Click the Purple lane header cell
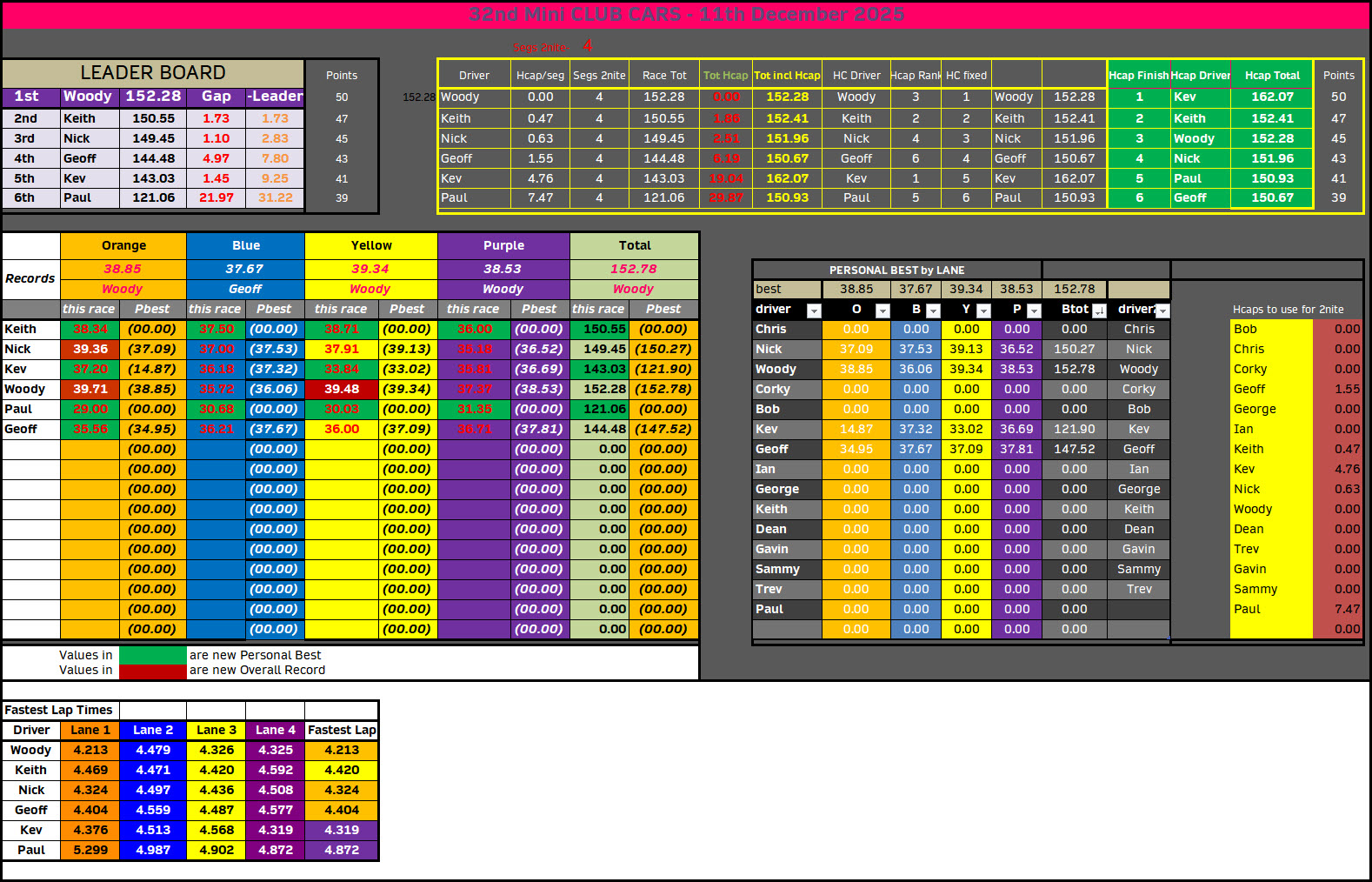This screenshot has width=1372, height=882. (x=503, y=245)
